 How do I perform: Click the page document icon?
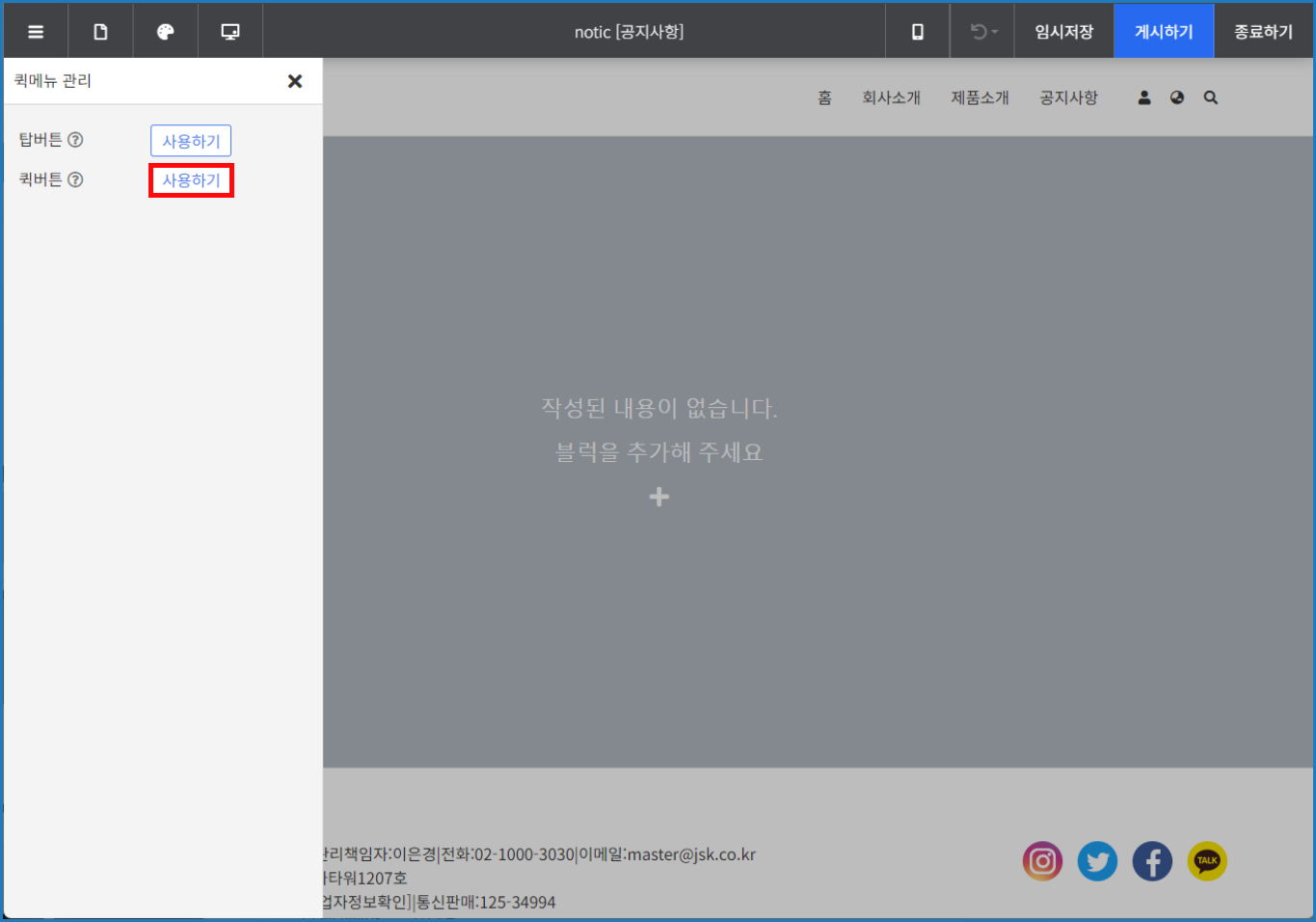100,32
